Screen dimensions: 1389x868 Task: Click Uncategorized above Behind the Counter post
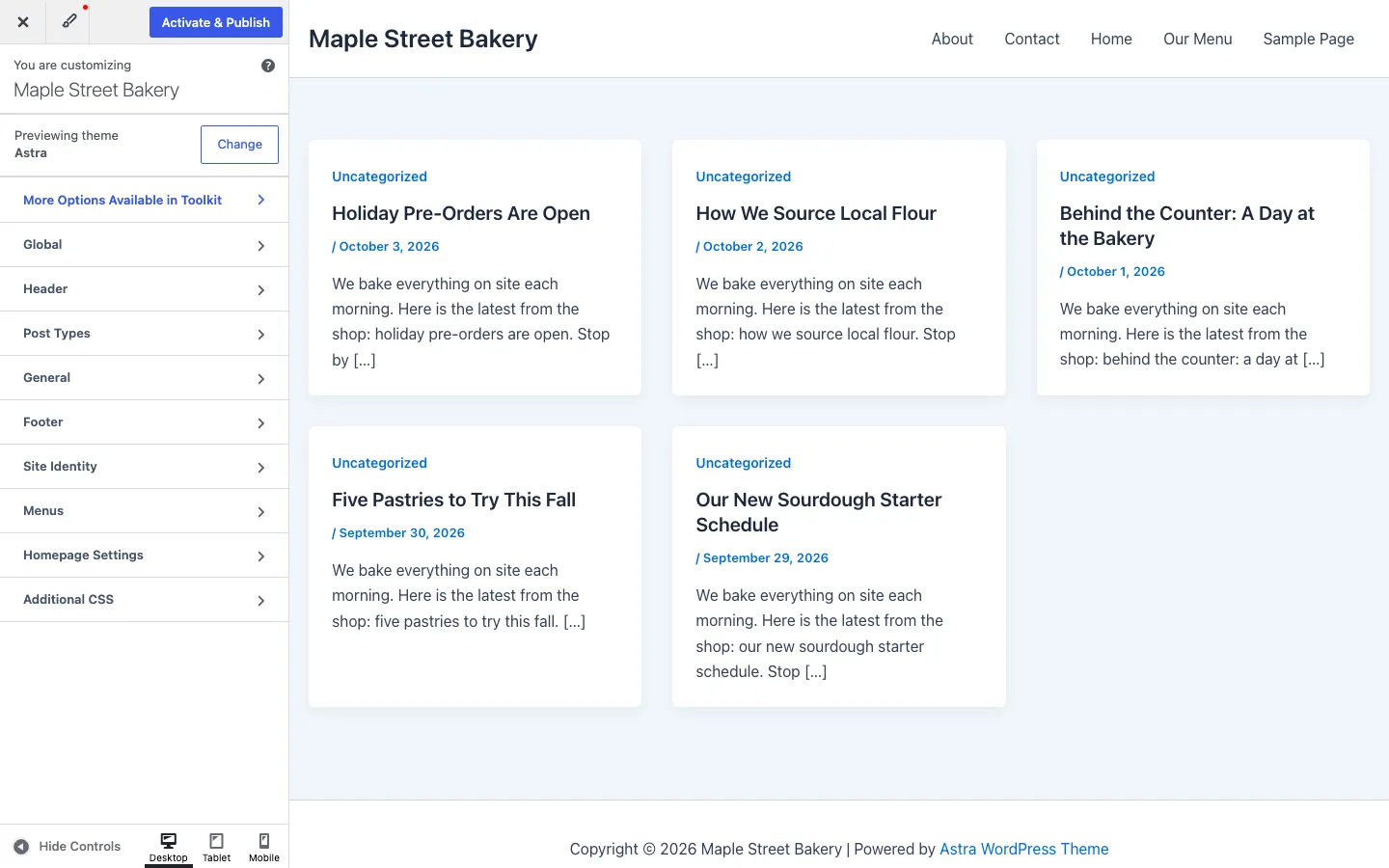(x=1107, y=176)
